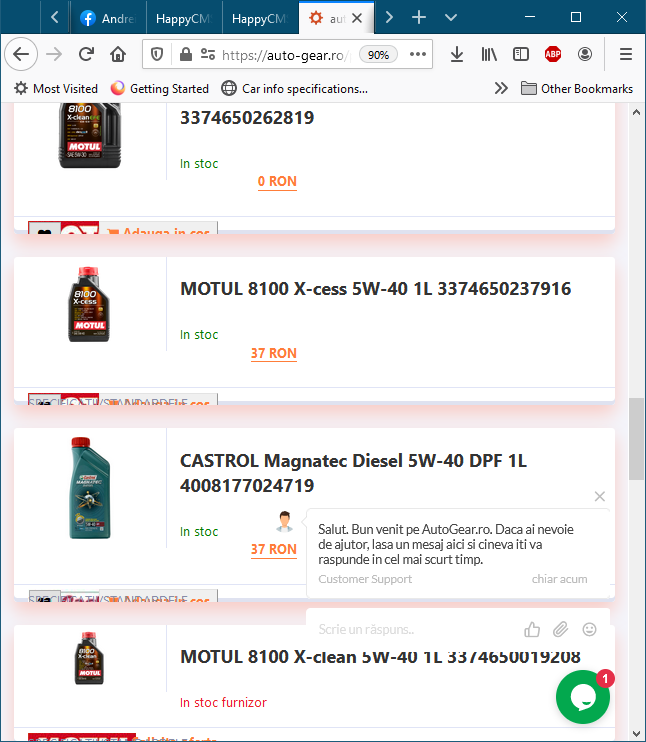Send a thumbs-up in chat
646x742 pixels.
point(532,629)
